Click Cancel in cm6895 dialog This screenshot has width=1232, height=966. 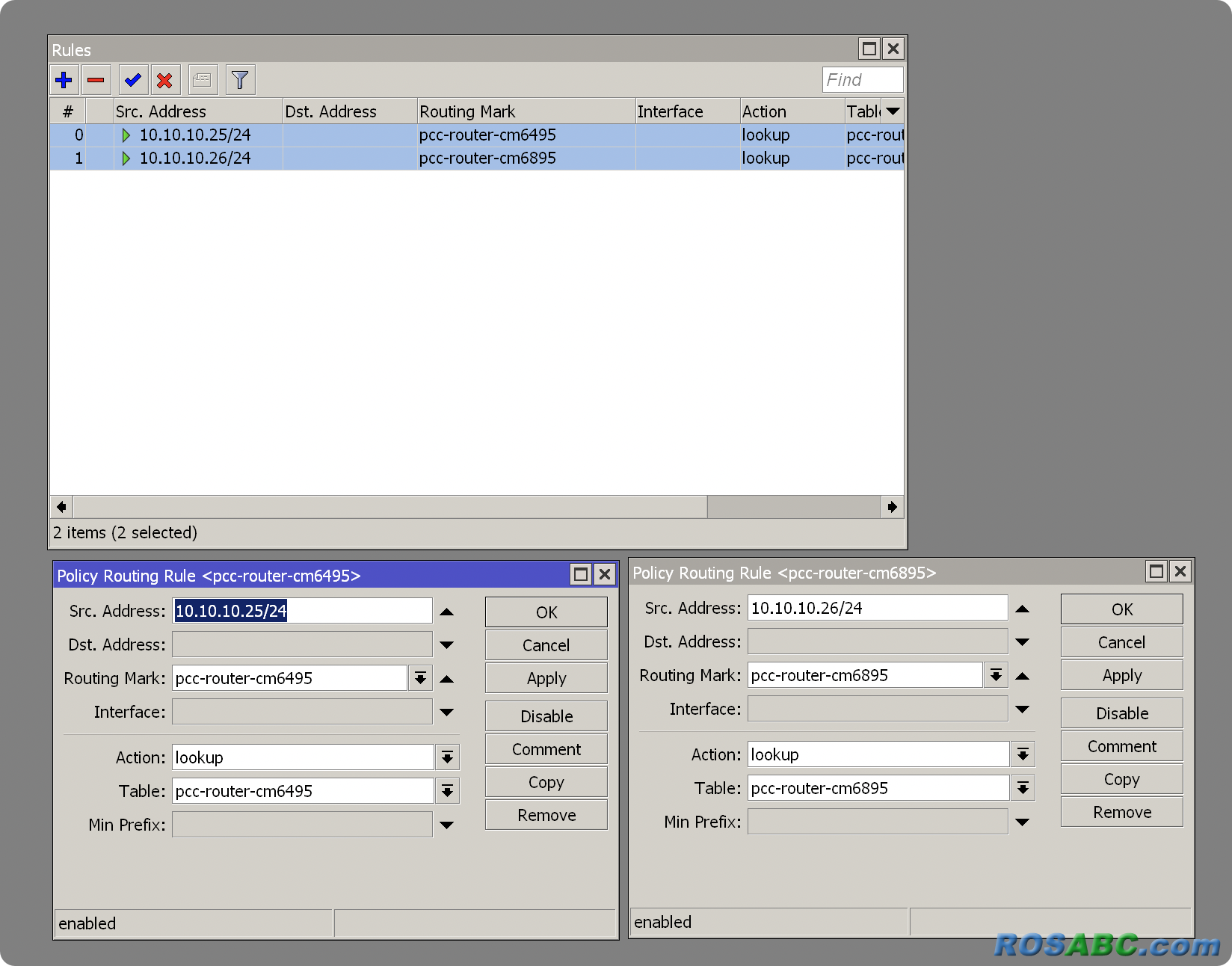click(x=1122, y=642)
